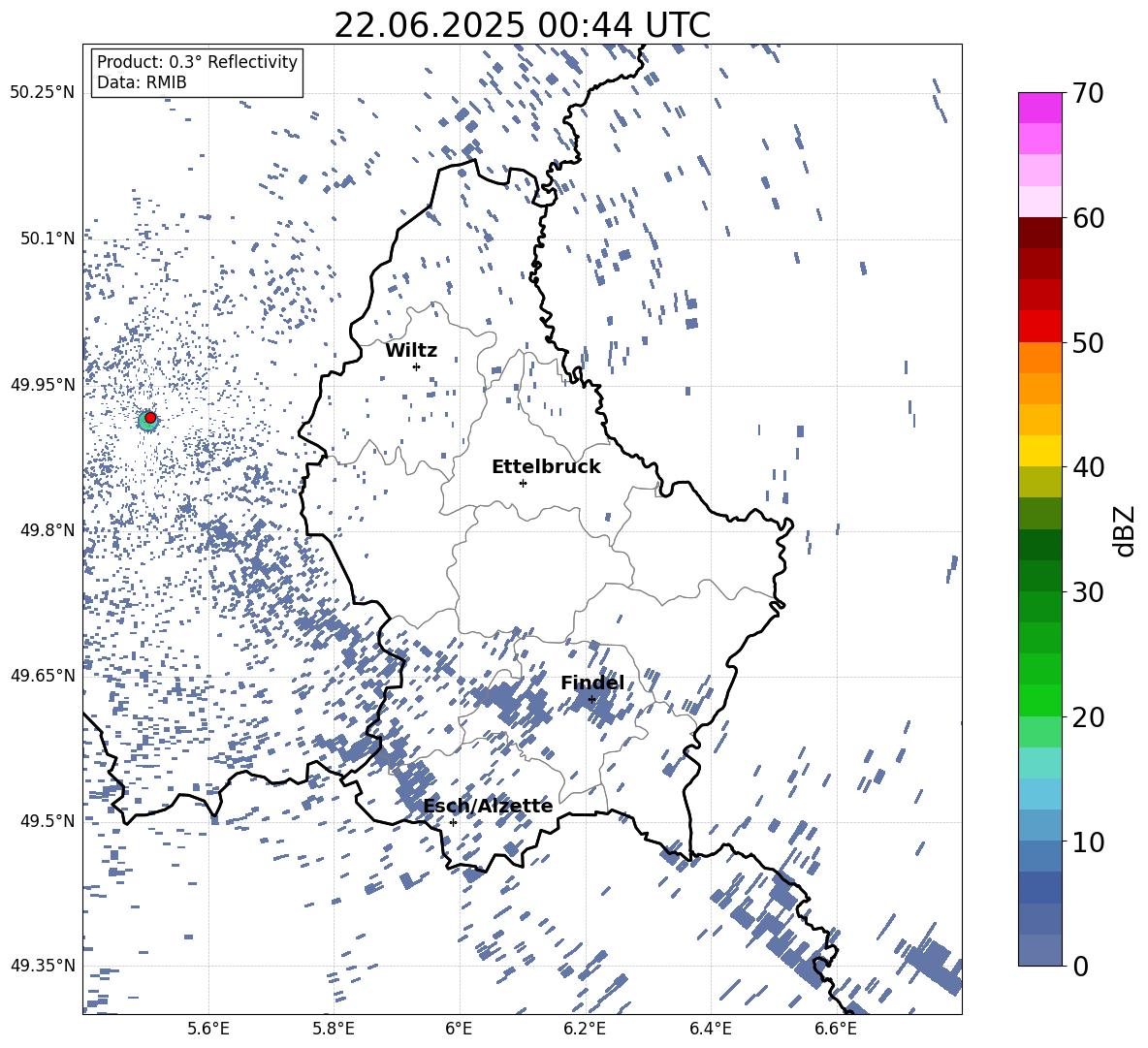1148x1048 pixels.
Task: Click the magenta top colorbar segment
Action: click(x=1039, y=108)
